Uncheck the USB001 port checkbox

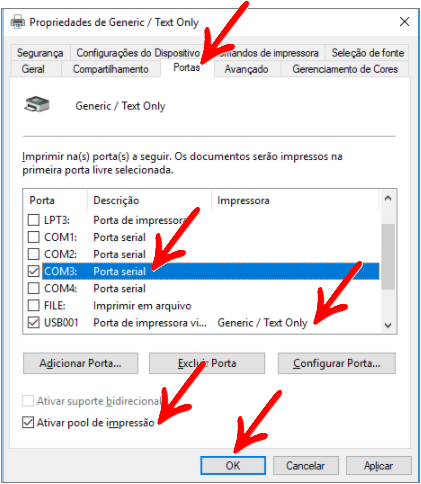point(33,322)
